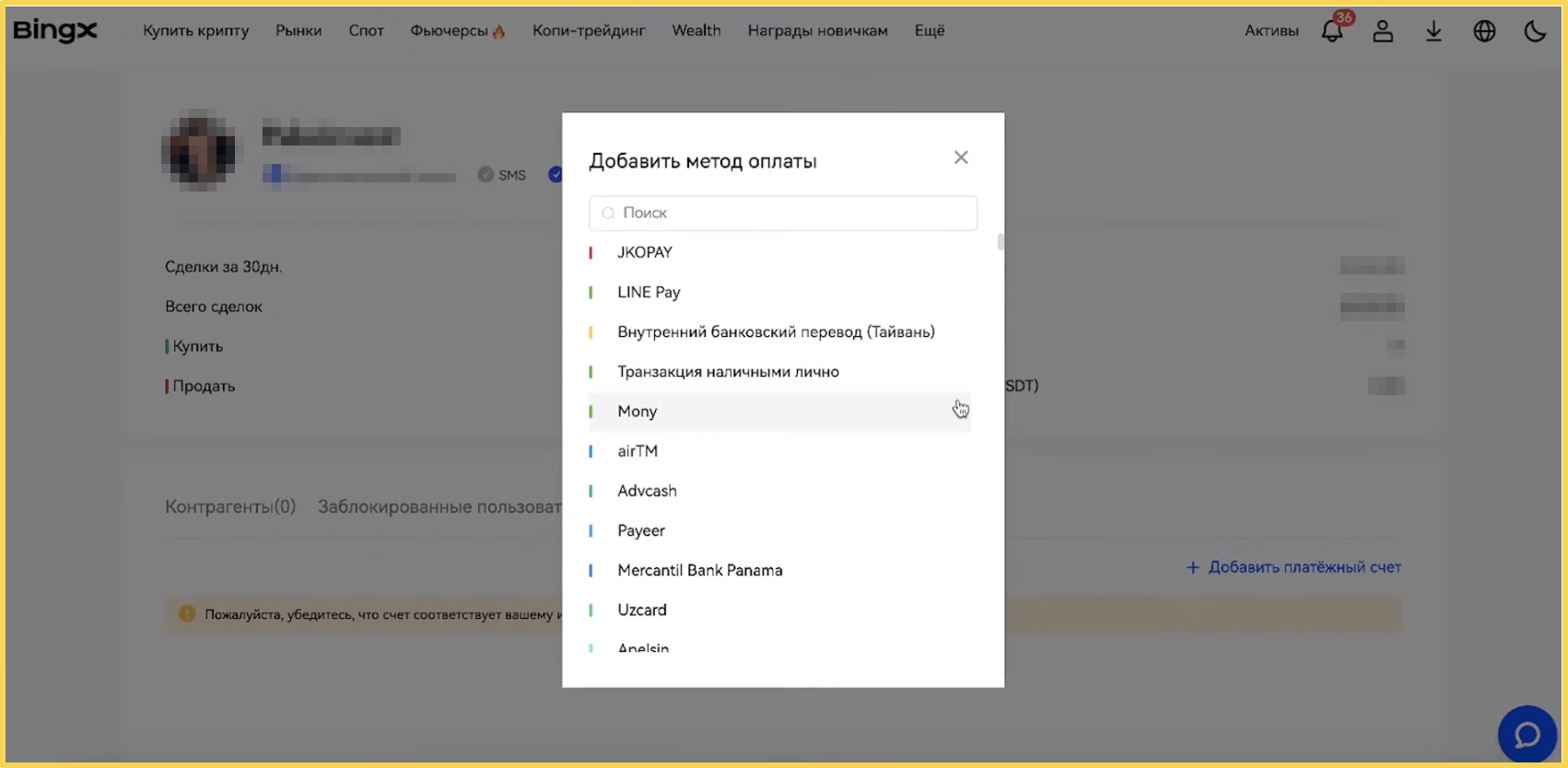Open Купить крипту menu
Image resolution: width=1568 pixels, height=768 pixels.
[x=195, y=30]
